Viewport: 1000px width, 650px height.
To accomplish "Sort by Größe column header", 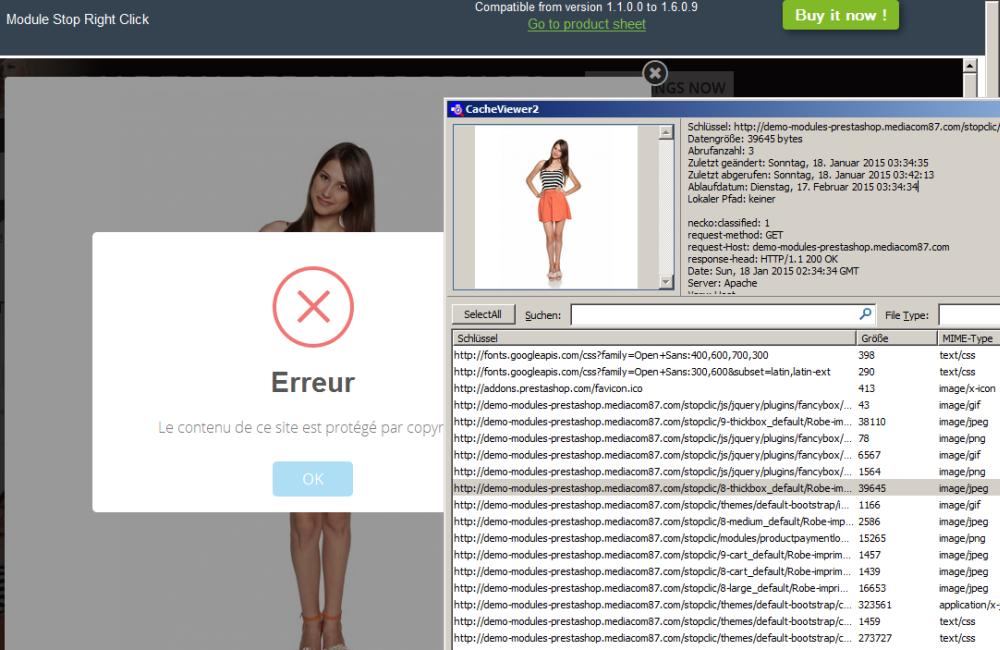I will coord(896,338).
